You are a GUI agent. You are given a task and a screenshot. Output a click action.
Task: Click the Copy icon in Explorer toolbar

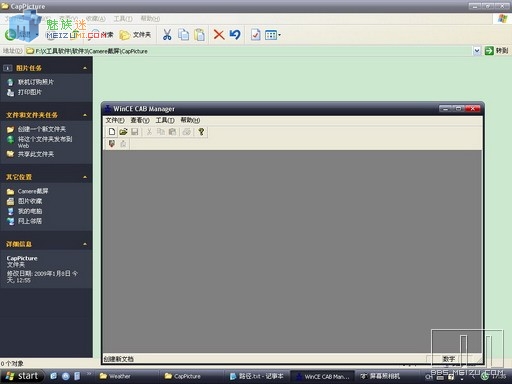tap(183, 35)
